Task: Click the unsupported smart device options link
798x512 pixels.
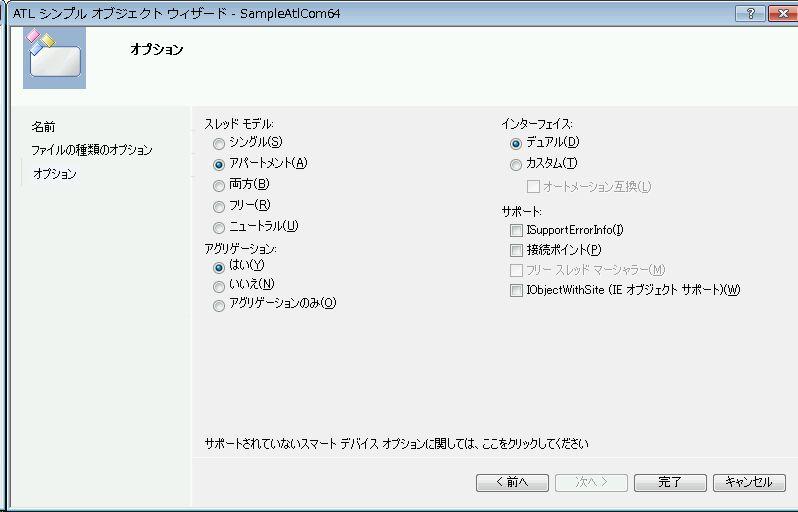Action: point(396,443)
